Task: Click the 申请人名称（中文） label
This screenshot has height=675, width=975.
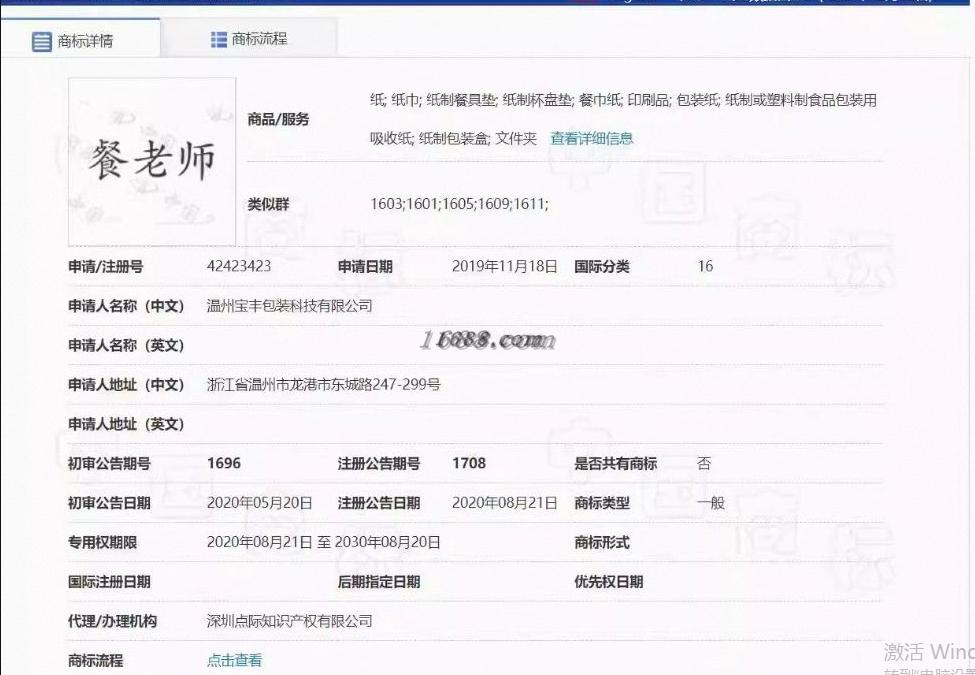Action: point(126,306)
